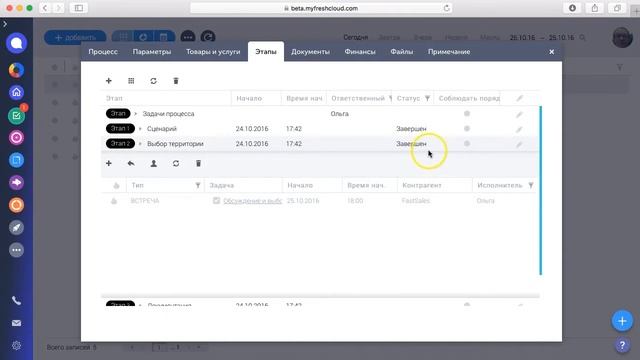Viewport: 640px width, 360px height.
Task: Open the colorful pie chart sidebar icon
Action: pos(16,70)
